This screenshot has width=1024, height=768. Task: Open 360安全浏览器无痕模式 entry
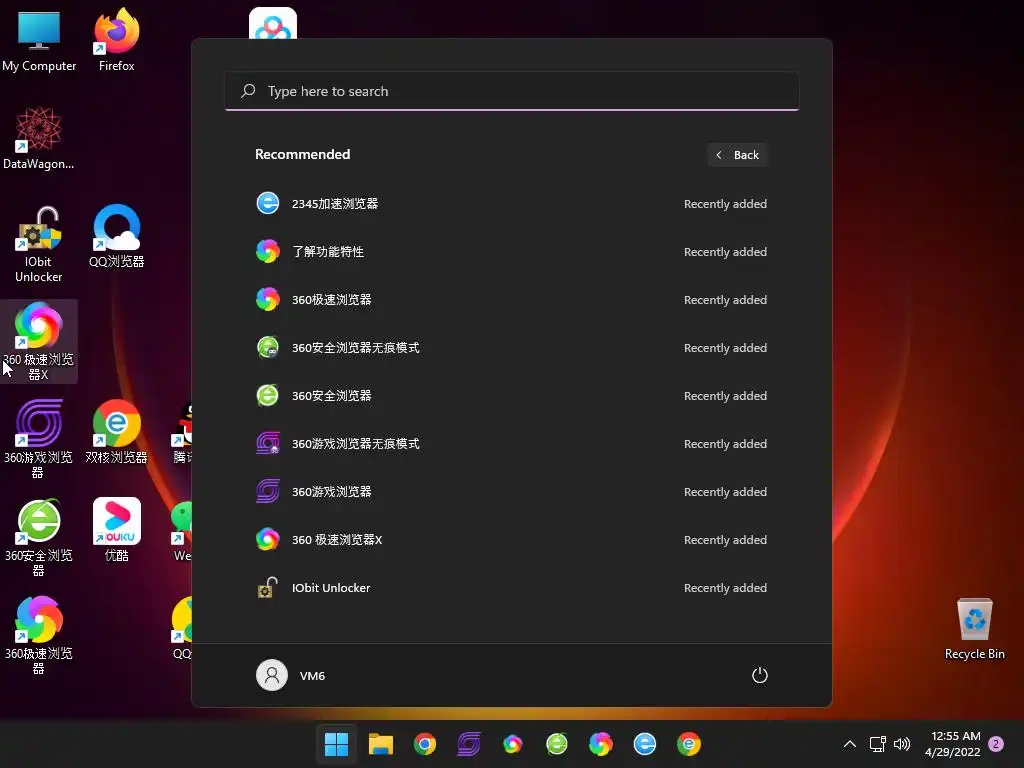pyautogui.click(x=511, y=347)
